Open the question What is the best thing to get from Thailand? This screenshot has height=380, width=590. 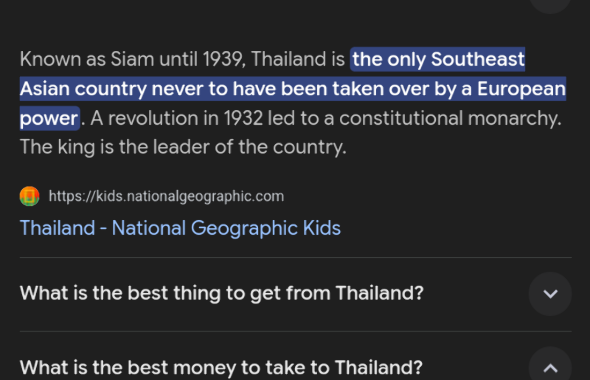(222, 293)
